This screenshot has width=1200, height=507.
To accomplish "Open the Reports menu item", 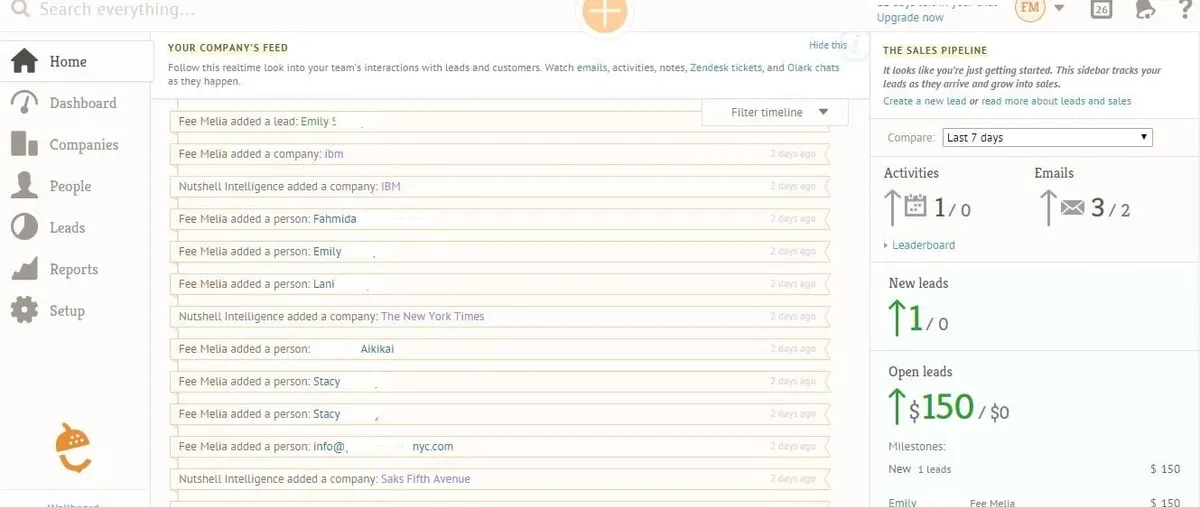I will click(x=74, y=269).
